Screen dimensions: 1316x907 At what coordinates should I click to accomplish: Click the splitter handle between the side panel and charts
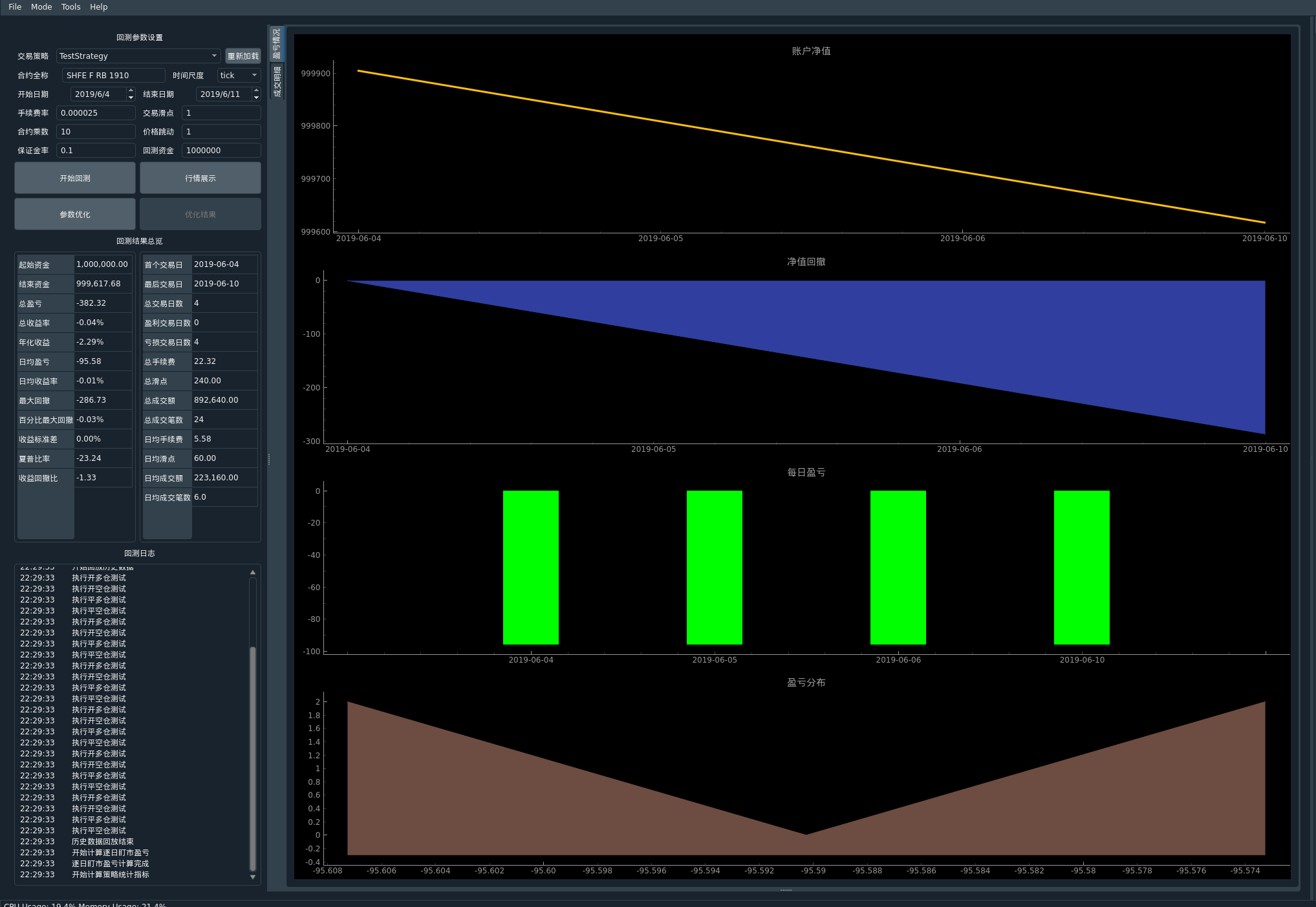(x=269, y=460)
